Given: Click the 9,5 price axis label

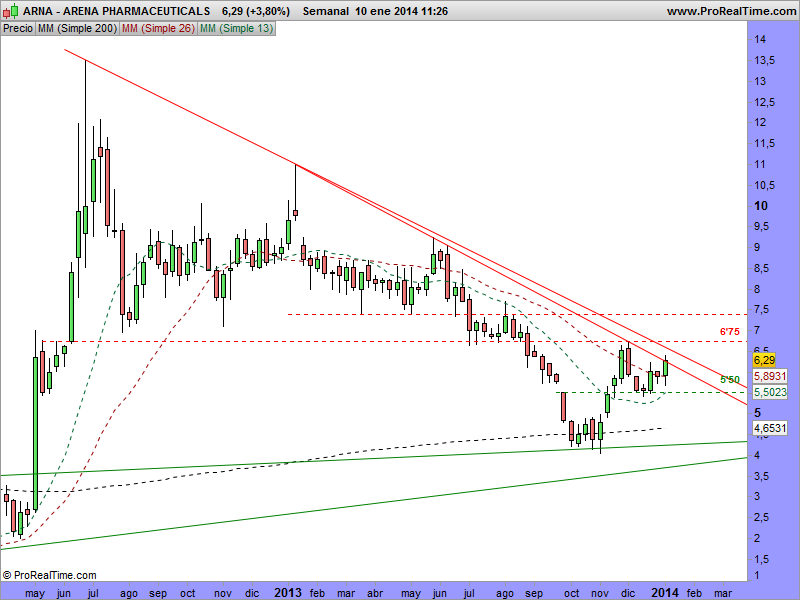Looking at the screenshot, I should 764,227.
